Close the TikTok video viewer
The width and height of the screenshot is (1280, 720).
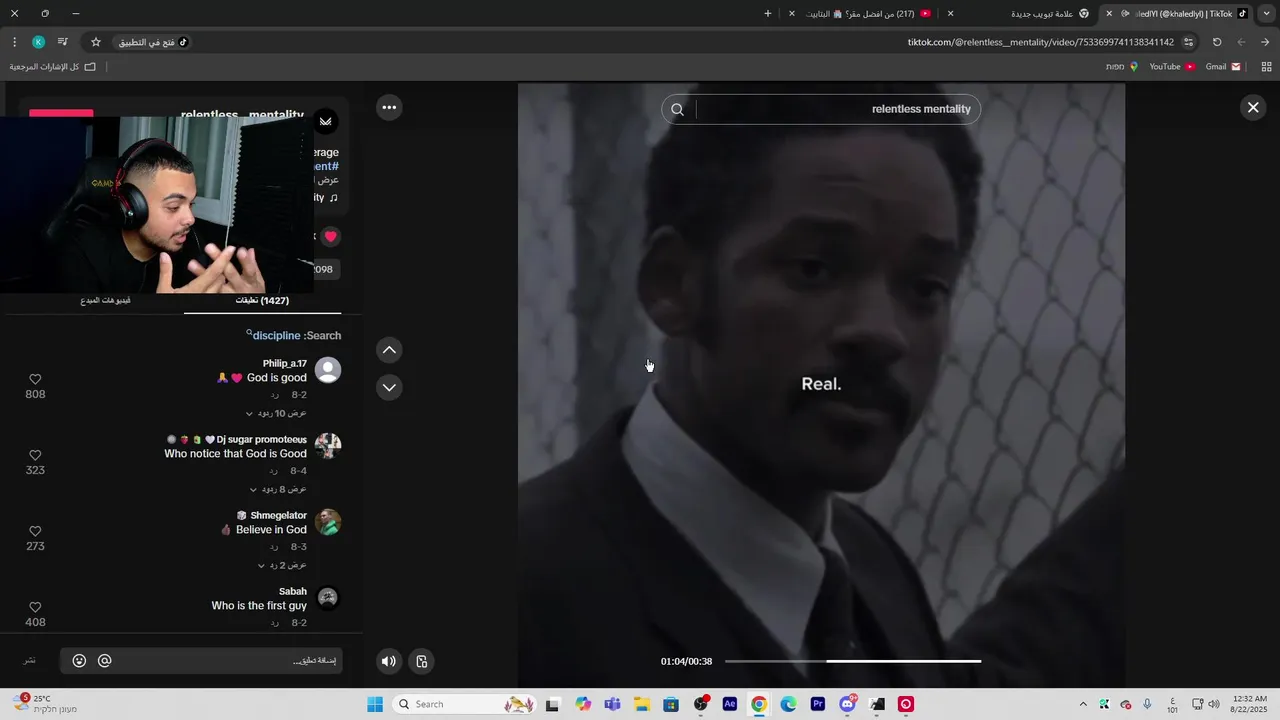(1252, 107)
